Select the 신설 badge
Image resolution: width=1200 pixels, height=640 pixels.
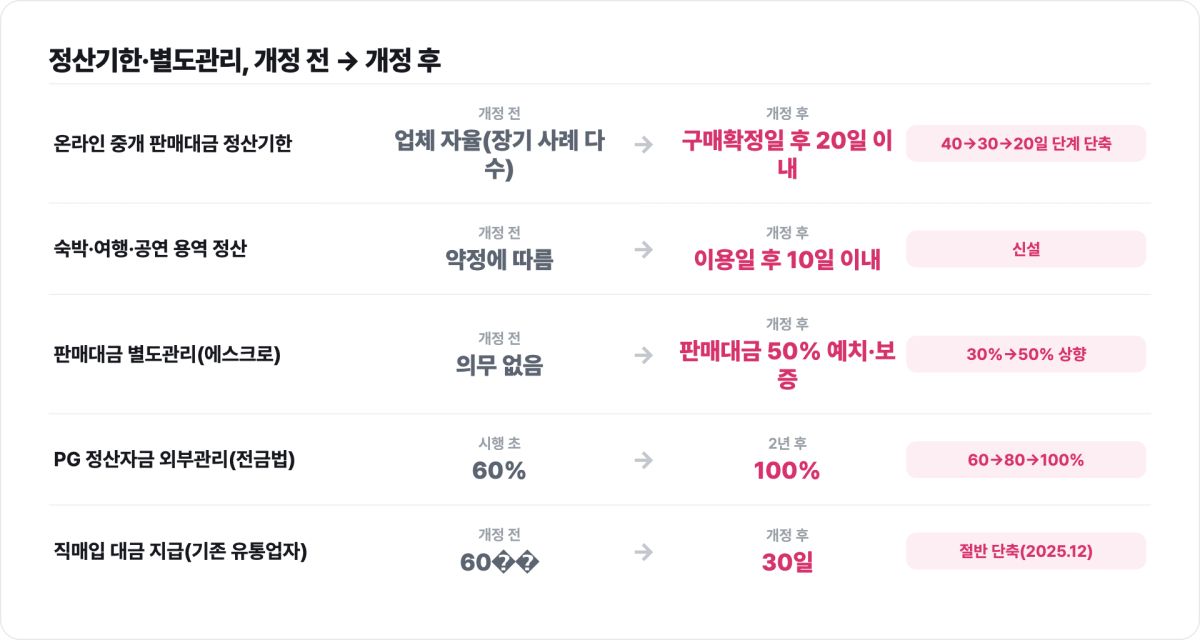point(1026,249)
